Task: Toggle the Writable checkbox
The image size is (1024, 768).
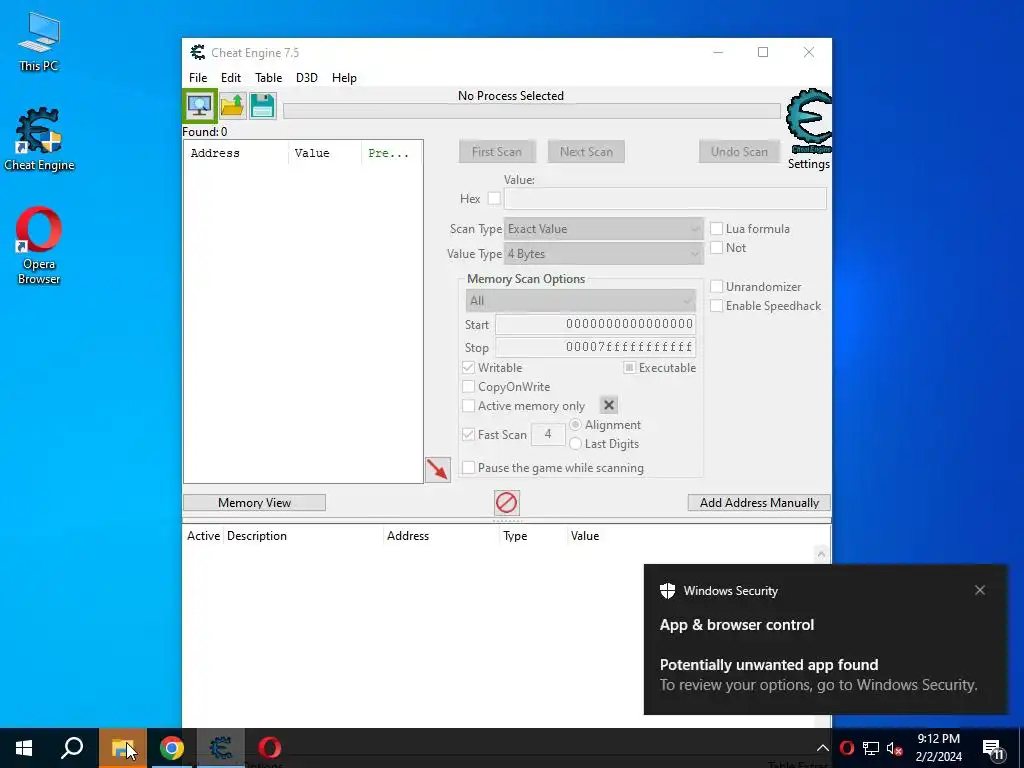Action: [468, 368]
